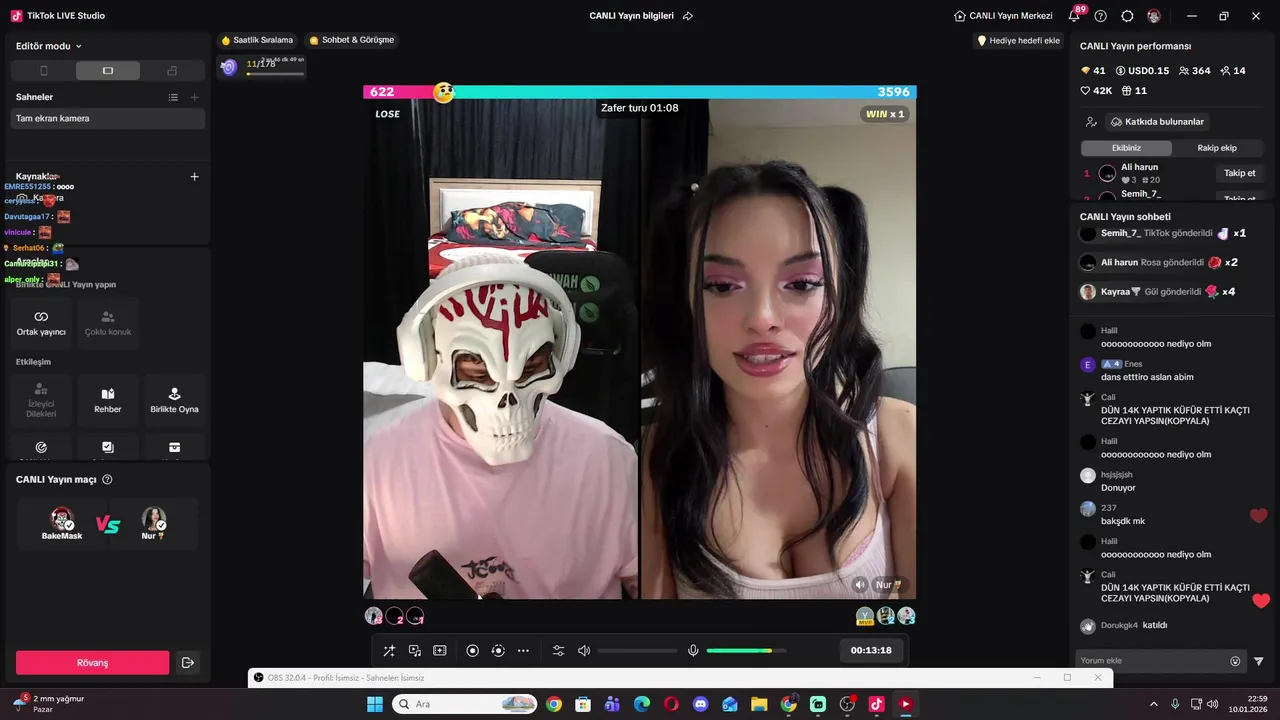Open TikTok LIVE Studio taskbar icon
The image size is (1280, 720).
tap(877, 704)
